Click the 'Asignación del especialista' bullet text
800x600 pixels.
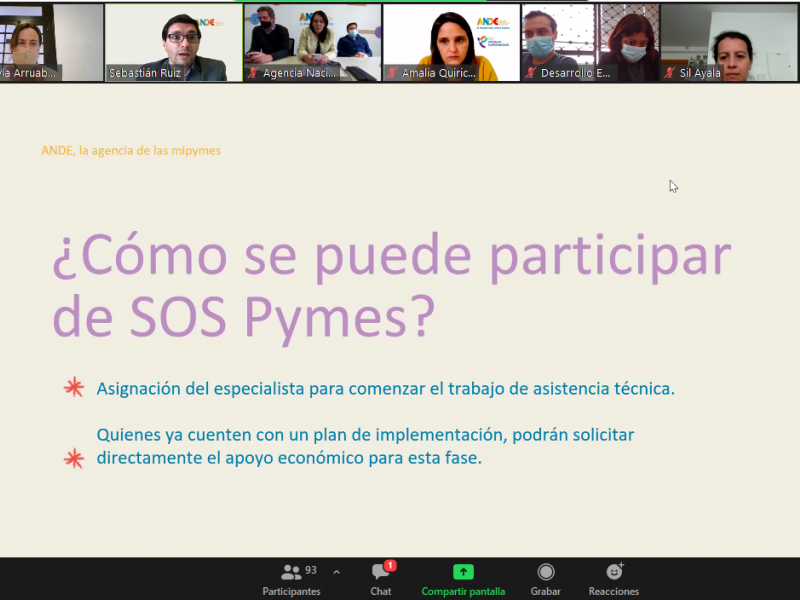point(385,389)
